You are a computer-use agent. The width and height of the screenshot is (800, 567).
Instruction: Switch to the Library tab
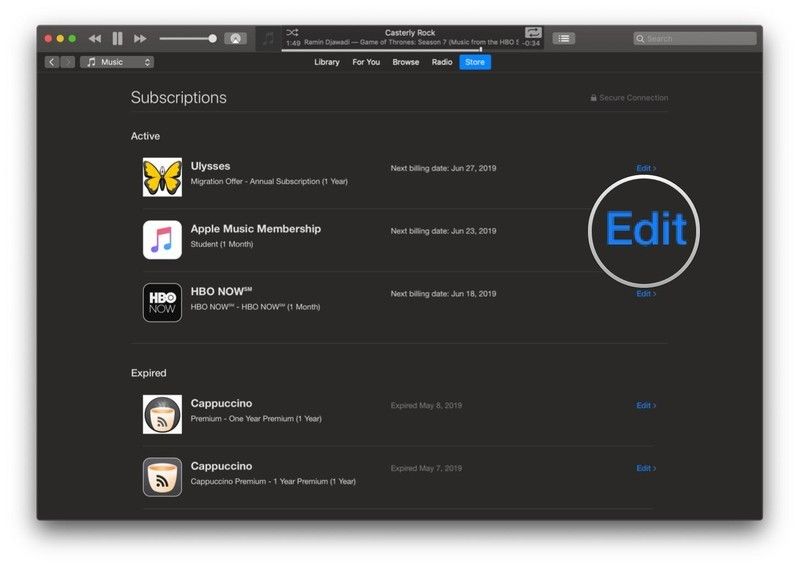point(327,62)
